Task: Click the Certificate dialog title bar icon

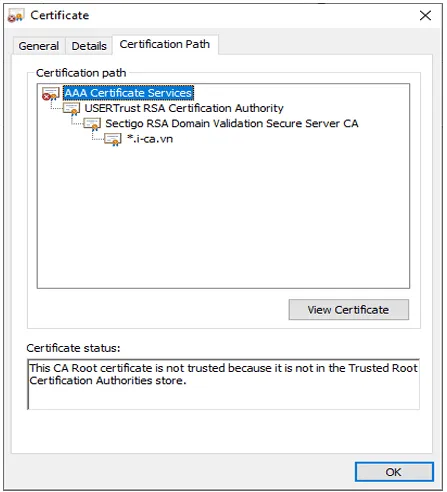Action: coord(16,16)
